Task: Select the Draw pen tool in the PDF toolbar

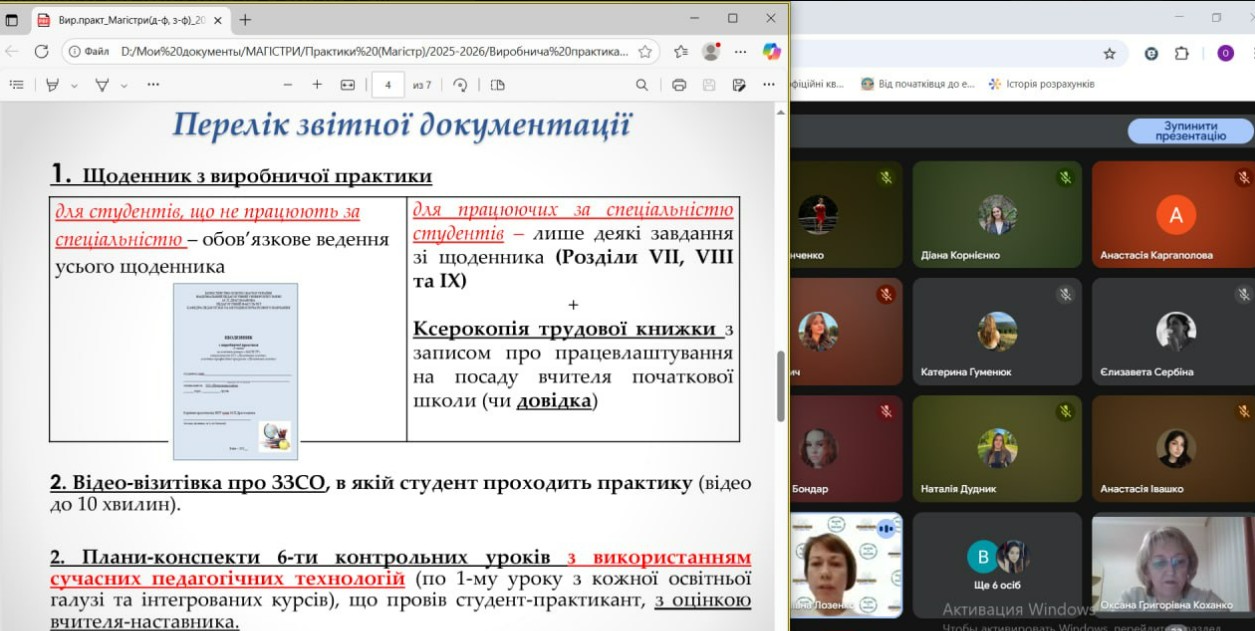Action: pos(54,85)
